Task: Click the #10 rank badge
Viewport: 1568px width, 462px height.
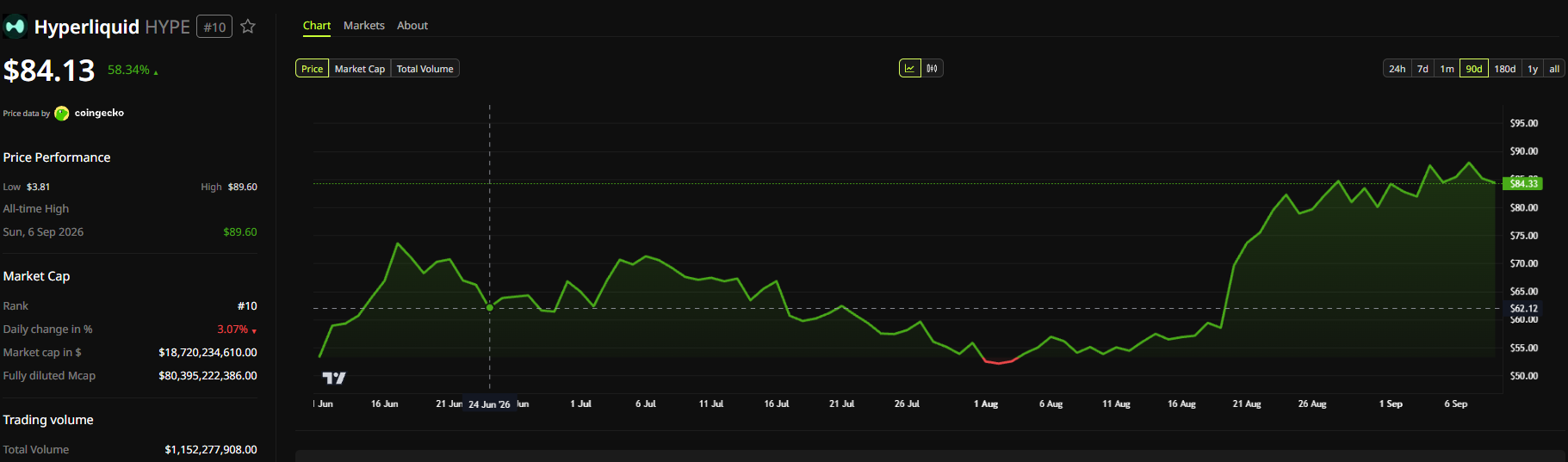Action: [x=214, y=28]
